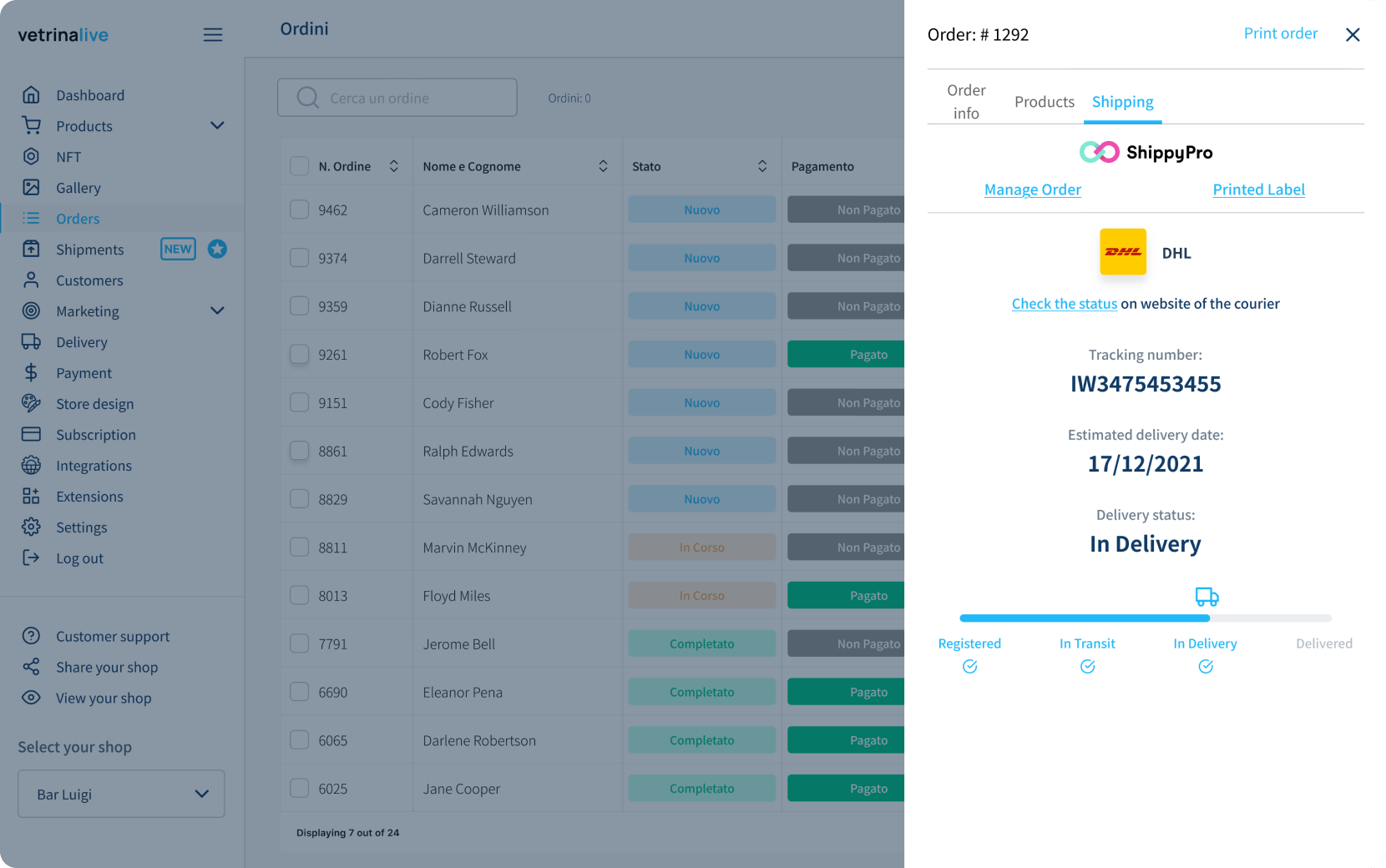Viewport: 1386px width, 868px height.
Task: Open the Bar Luigi shop selector dropdown
Action: point(121,794)
